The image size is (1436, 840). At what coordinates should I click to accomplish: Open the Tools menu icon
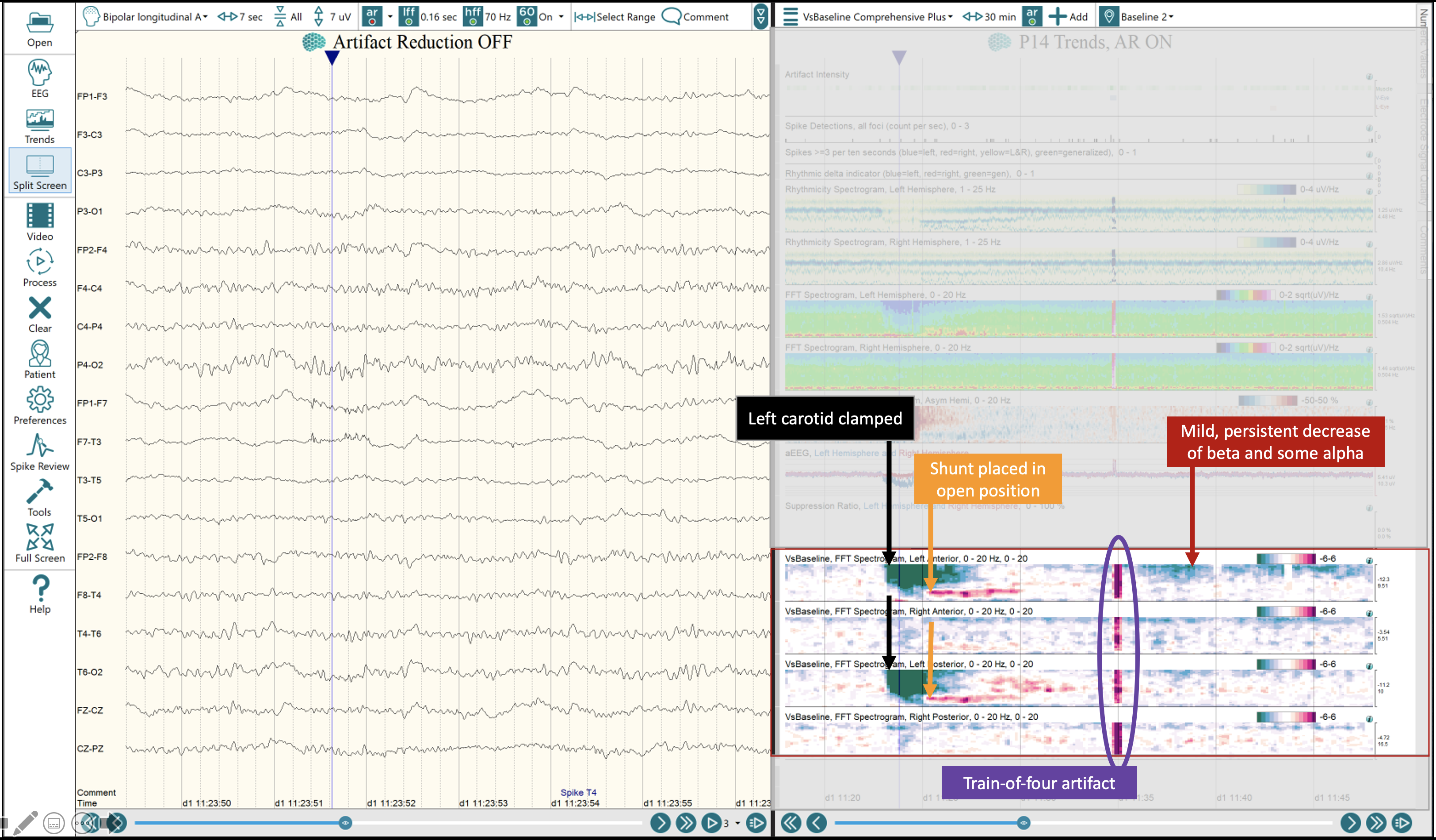coord(39,498)
